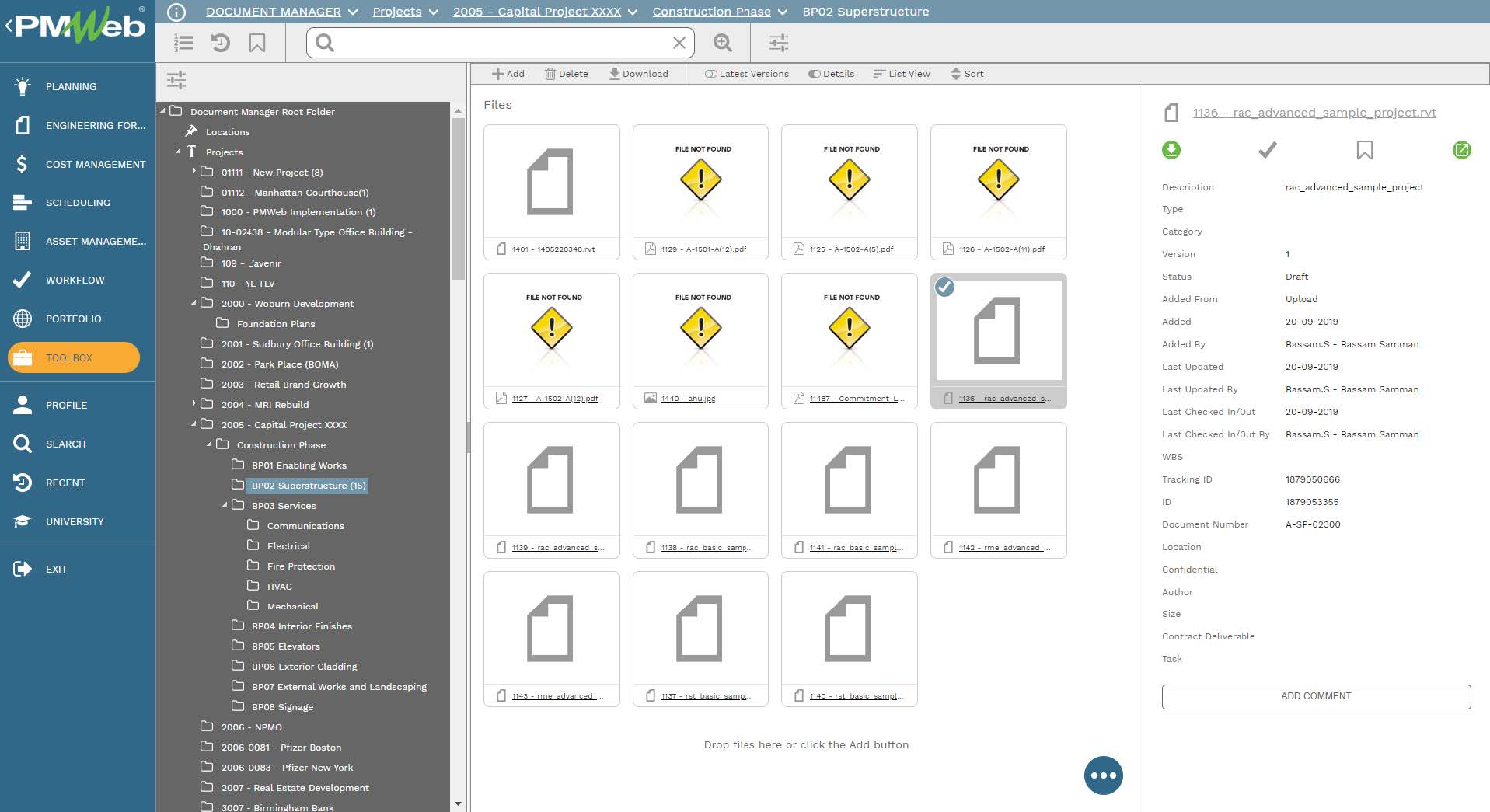
Task: Click green download icon in details panel
Action: 1171,149
